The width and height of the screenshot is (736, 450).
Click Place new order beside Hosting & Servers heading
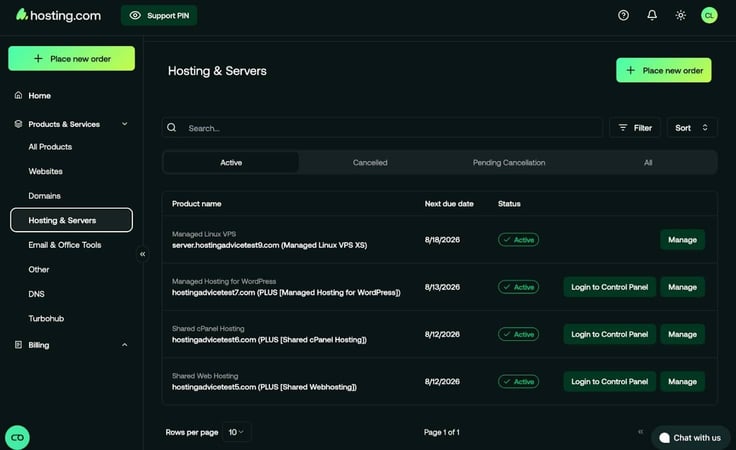point(663,70)
